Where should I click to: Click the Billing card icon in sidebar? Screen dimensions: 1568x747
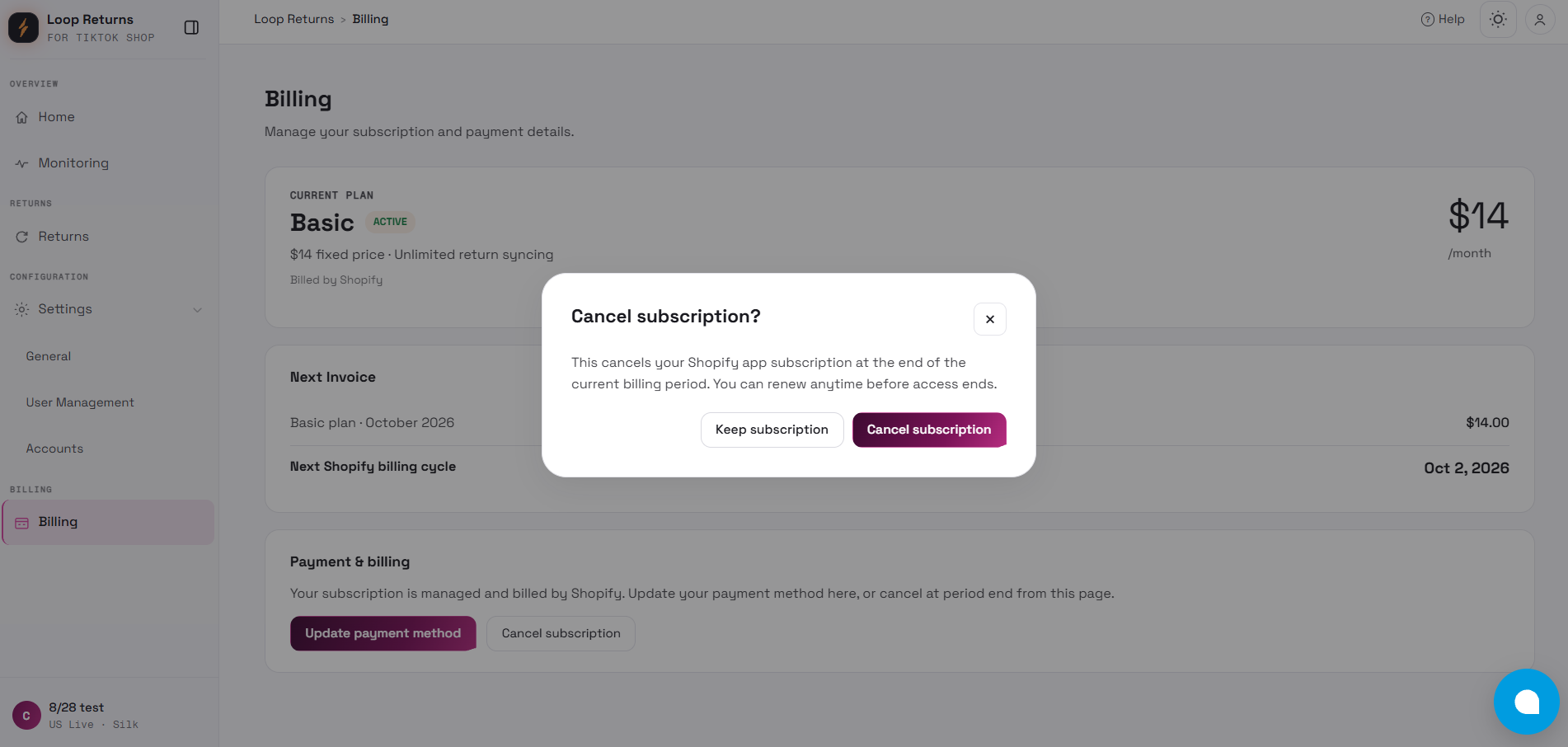[x=22, y=523]
